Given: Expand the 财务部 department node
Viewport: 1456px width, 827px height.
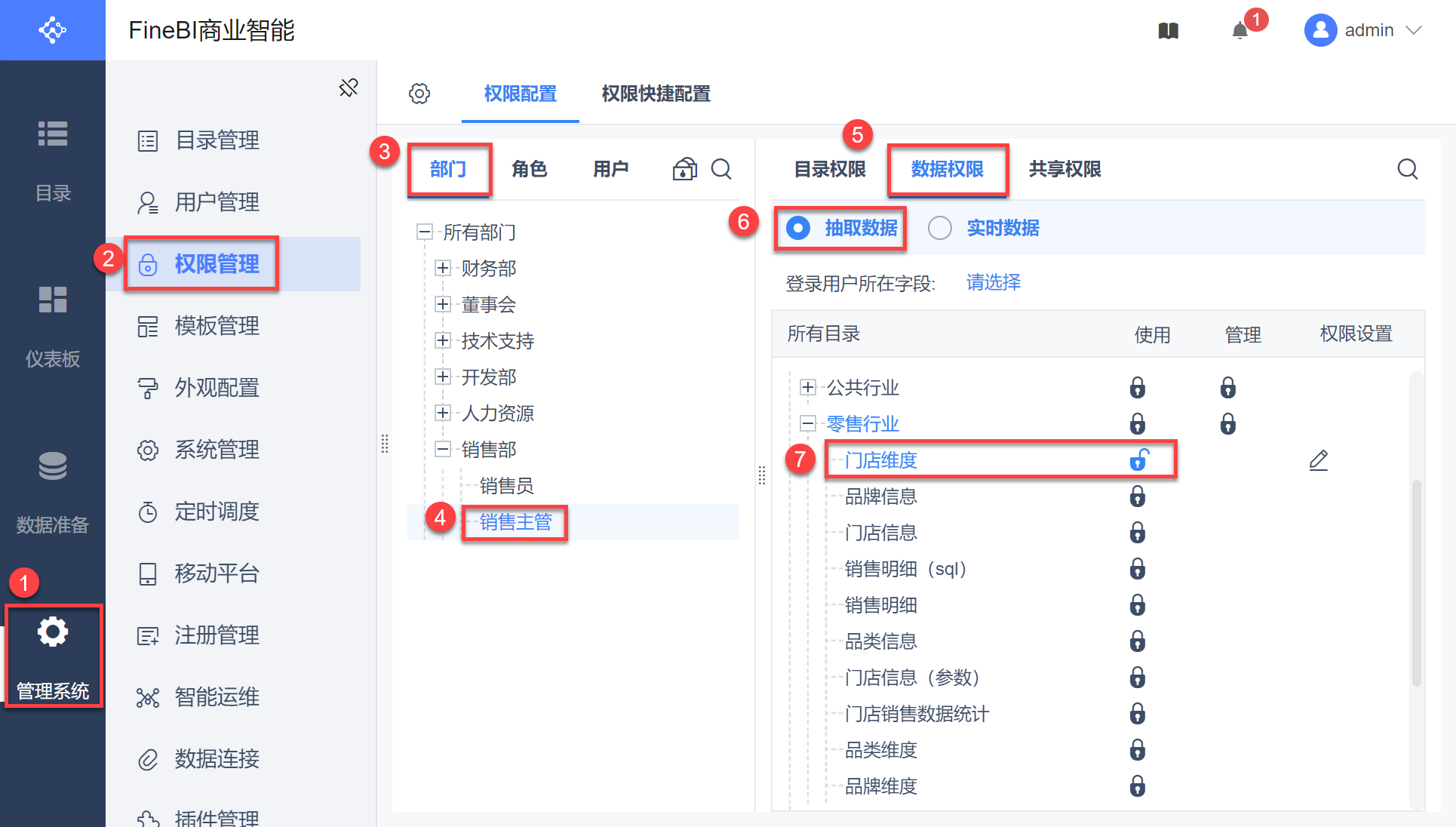Looking at the screenshot, I should tap(443, 268).
